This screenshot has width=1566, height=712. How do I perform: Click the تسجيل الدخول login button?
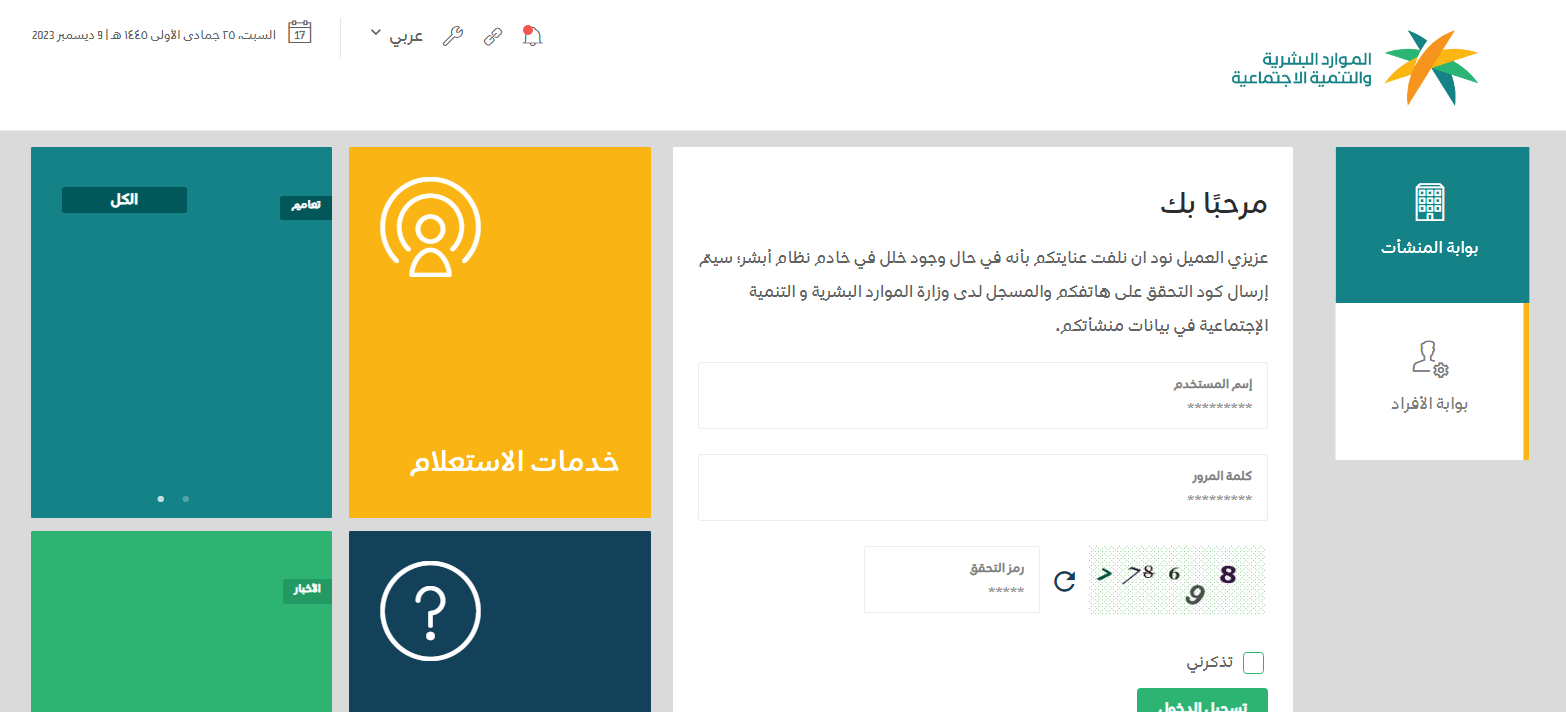pyautogui.click(x=1202, y=700)
